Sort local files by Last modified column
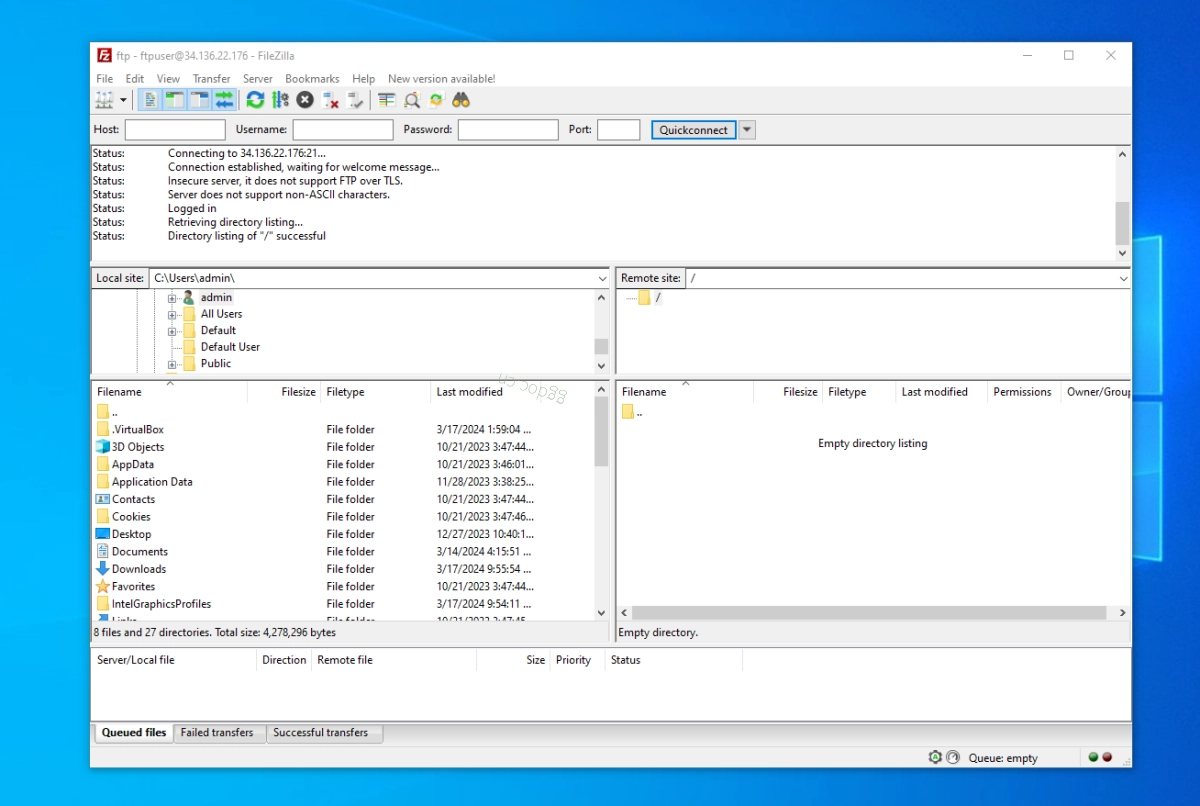 pyautogui.click(x=512, y=392)
